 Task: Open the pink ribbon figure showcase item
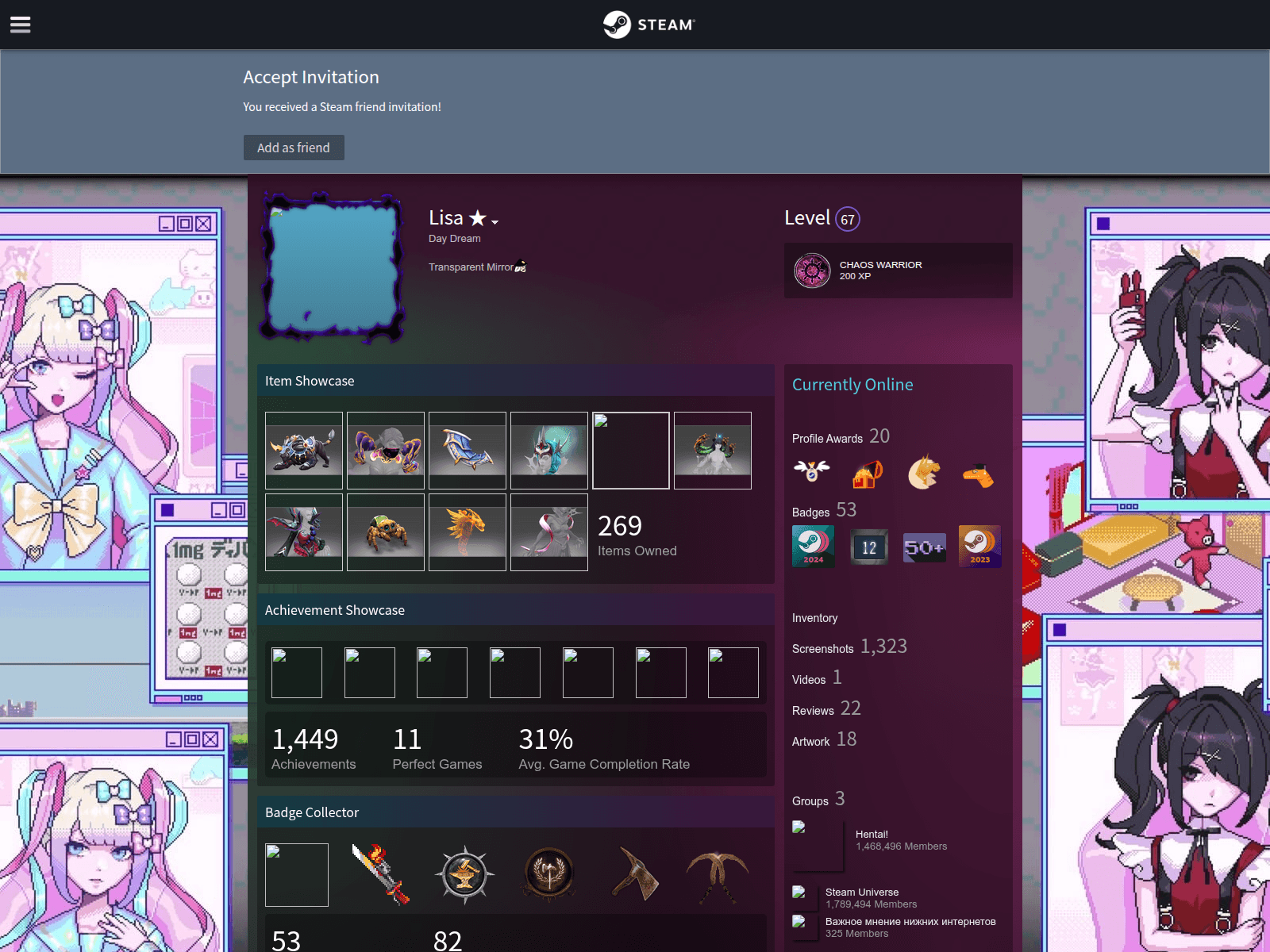point(549,532)
